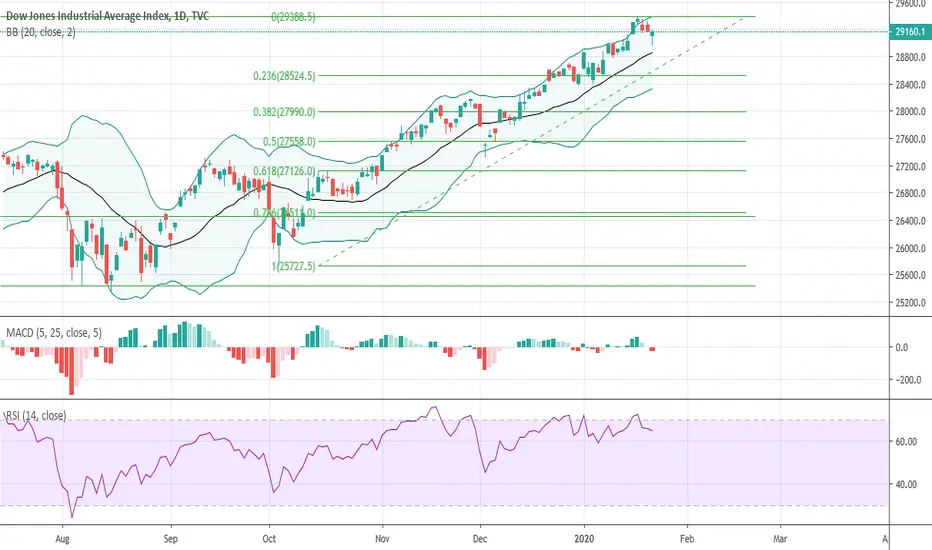Click the 28800.0 price axis value
The image size is (932, 550).
click(911, 58)
